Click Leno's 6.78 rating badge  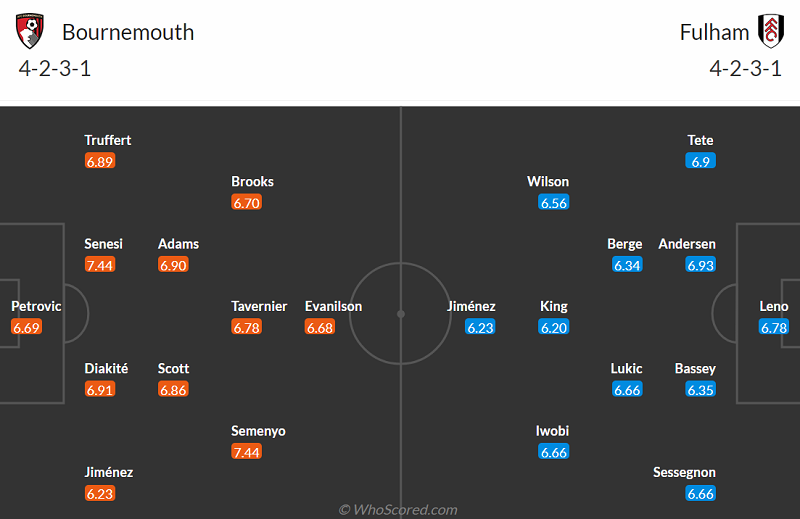pyautogui.click(x=773, y=327)
